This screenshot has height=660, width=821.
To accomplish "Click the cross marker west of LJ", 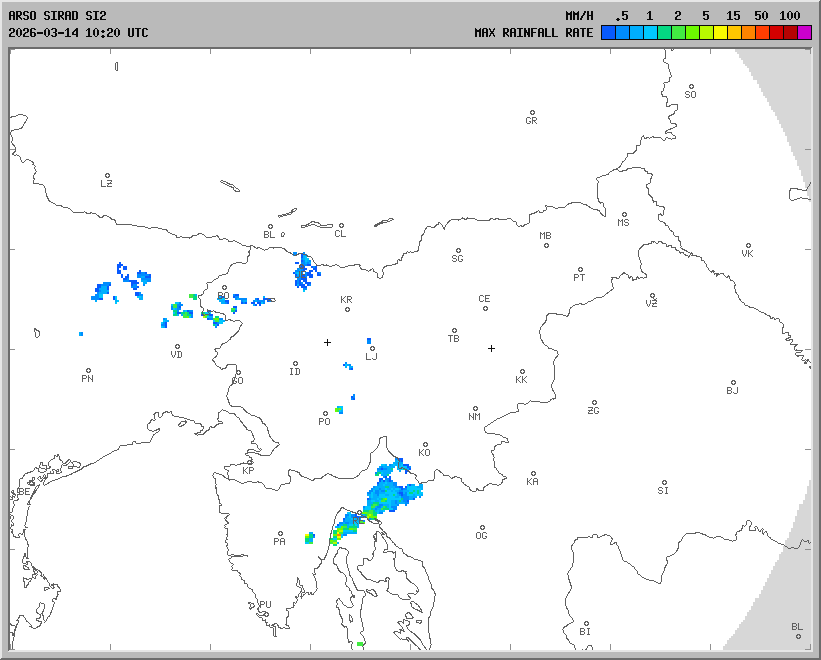I will click(327, 342).
